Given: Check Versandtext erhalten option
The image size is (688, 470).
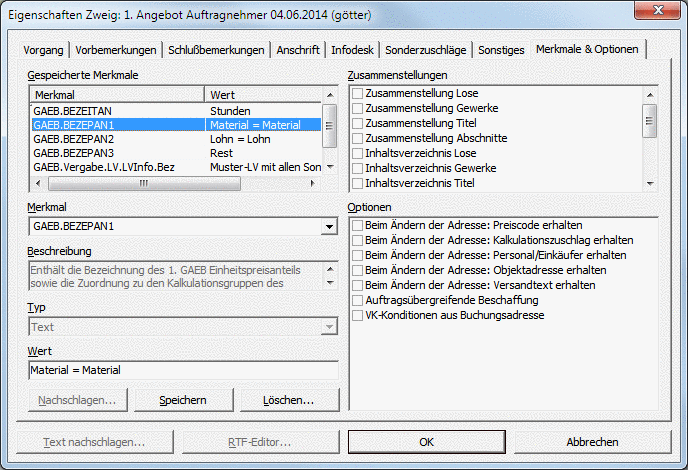Looking at the screenshot, I should (358, 285).
